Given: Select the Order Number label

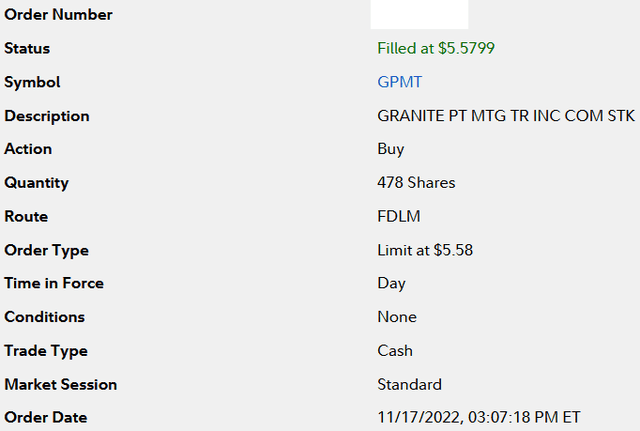Looking at the screenshot, I should [x=58, y=15].
